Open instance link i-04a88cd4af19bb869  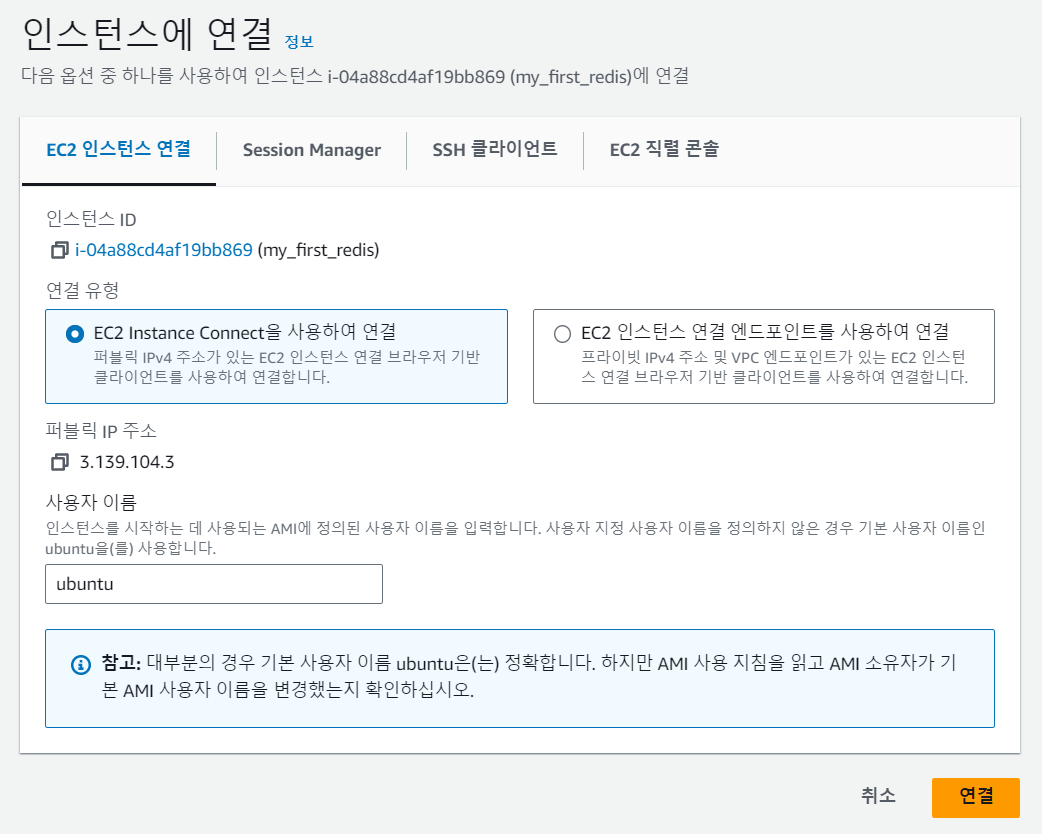[163, 250]
